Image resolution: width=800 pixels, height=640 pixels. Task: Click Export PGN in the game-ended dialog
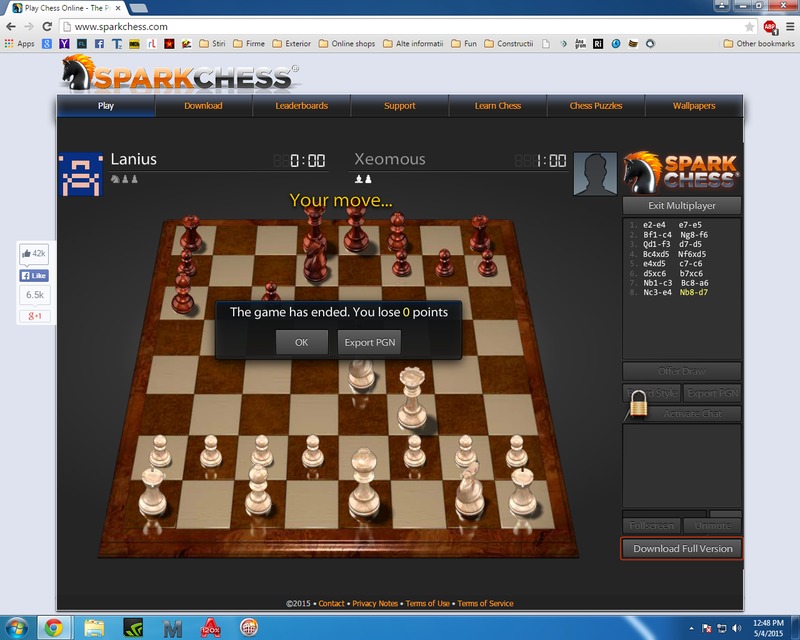pos(369,342)
